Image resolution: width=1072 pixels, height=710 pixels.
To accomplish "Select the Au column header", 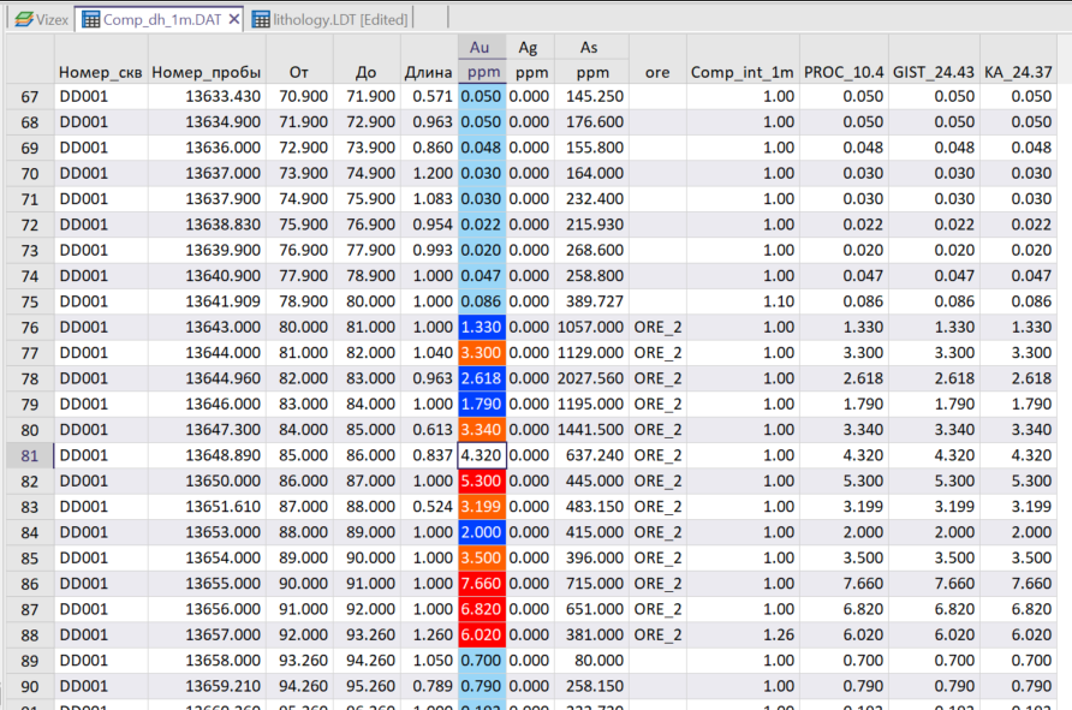I will point(481,47).
